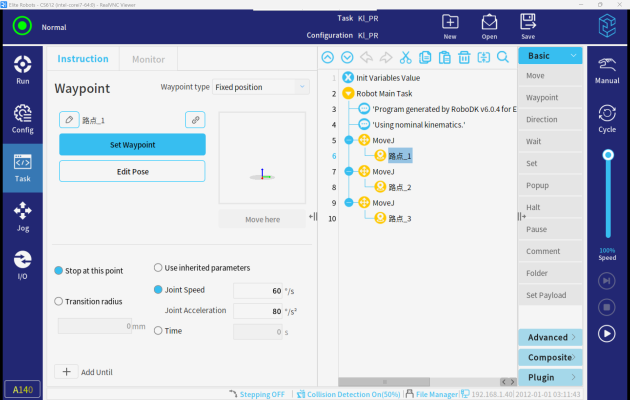Insert a Popup instruction
The width and height of the screenshot is (630, 400).
[550, 186]
